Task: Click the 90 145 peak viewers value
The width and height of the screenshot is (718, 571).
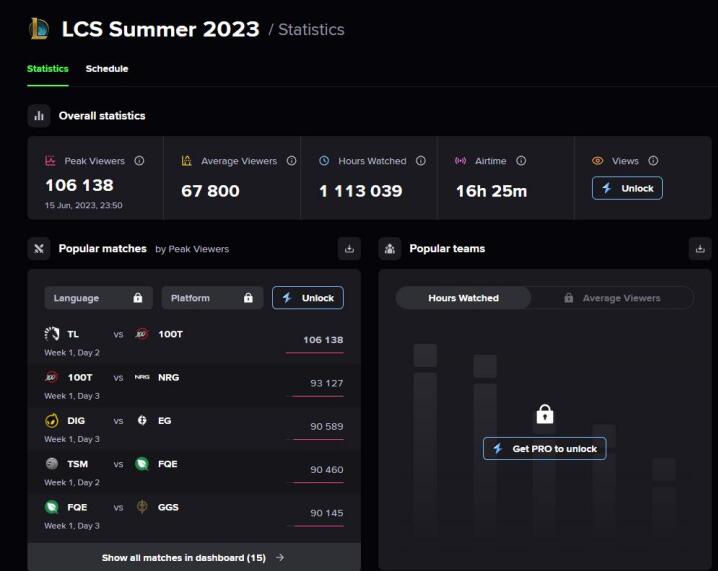Action: [x=326, y=513]
